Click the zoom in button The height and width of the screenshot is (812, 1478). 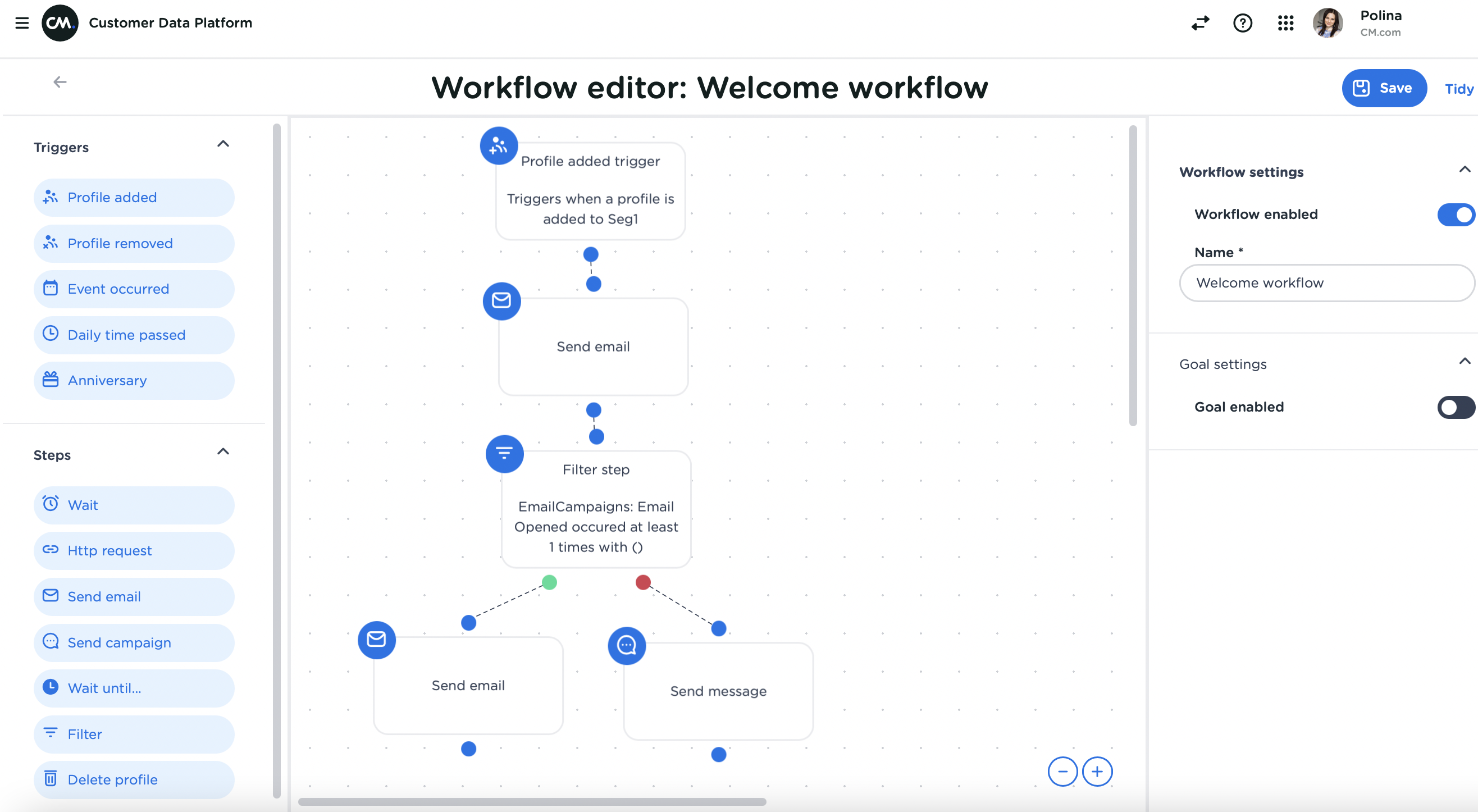pos(1096,771)
